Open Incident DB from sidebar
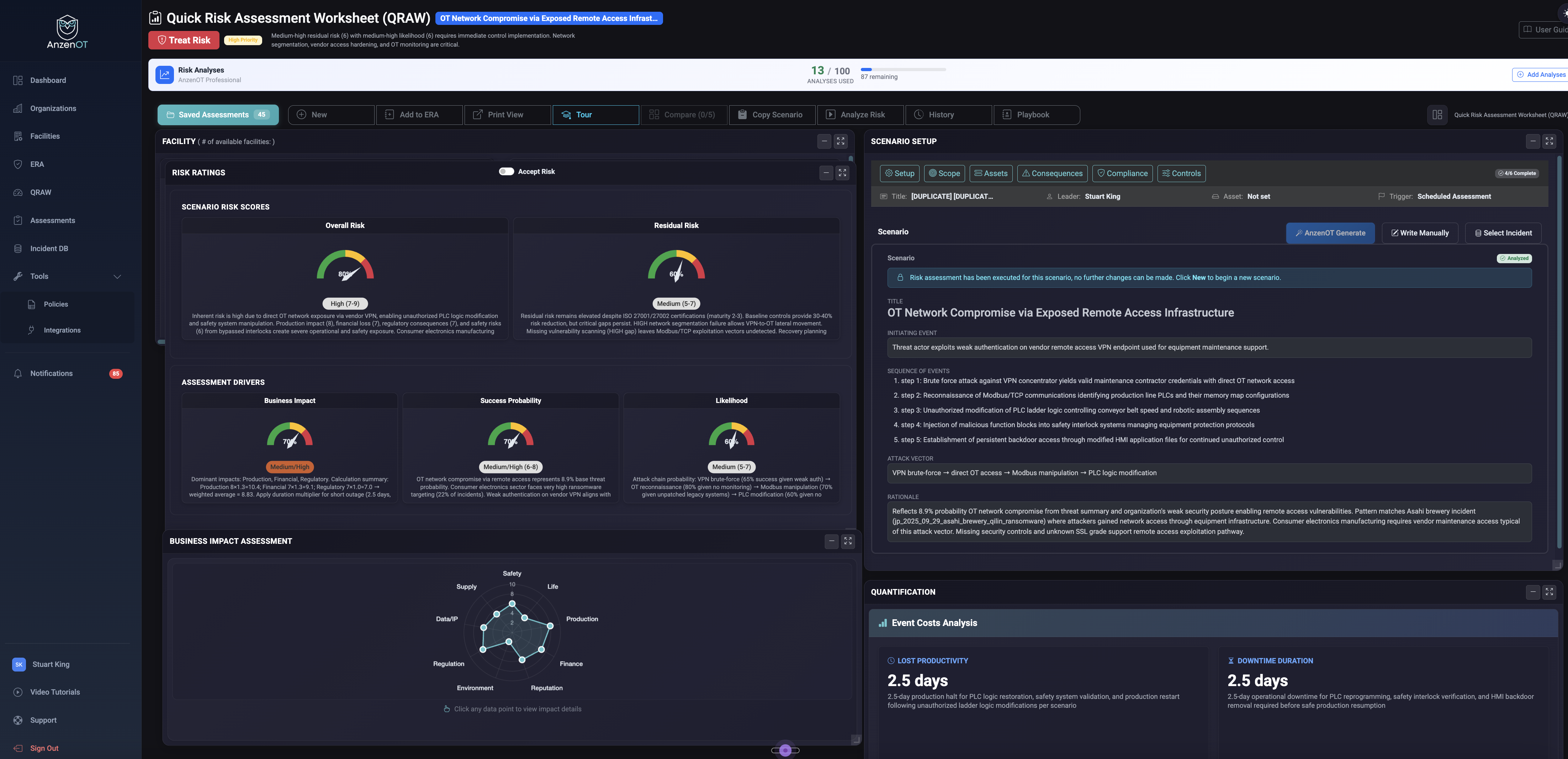The image size is (1568, 759). 49,248
